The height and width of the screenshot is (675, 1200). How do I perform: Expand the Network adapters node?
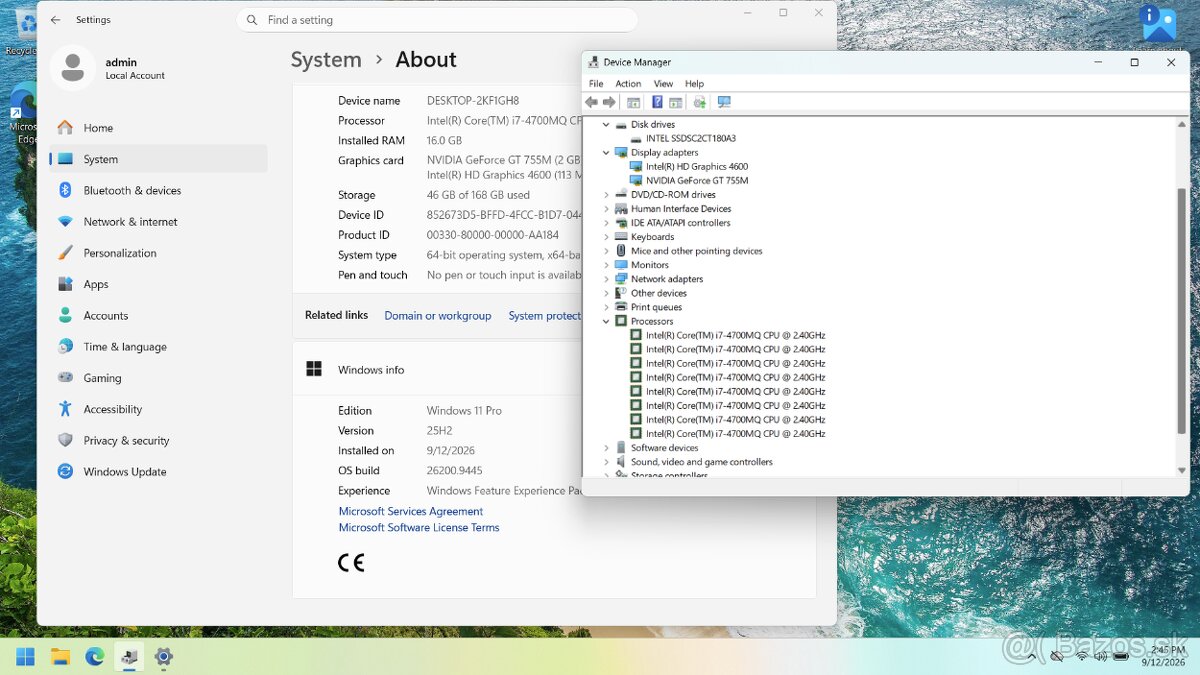click(x=606, y=279)
